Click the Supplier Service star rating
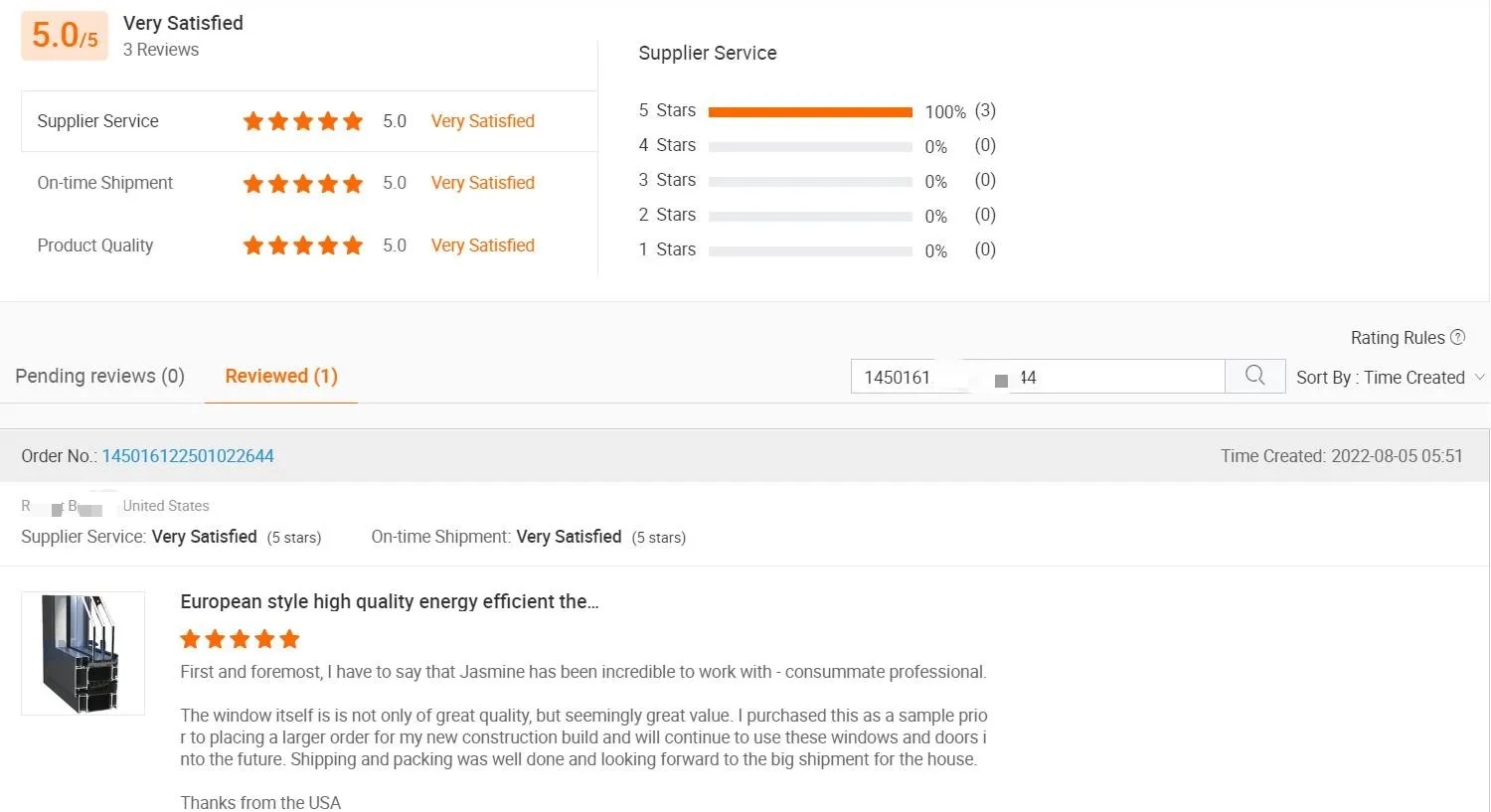Image resolution: width=1491 pixels, height=812 pixels. coord(303,121)
